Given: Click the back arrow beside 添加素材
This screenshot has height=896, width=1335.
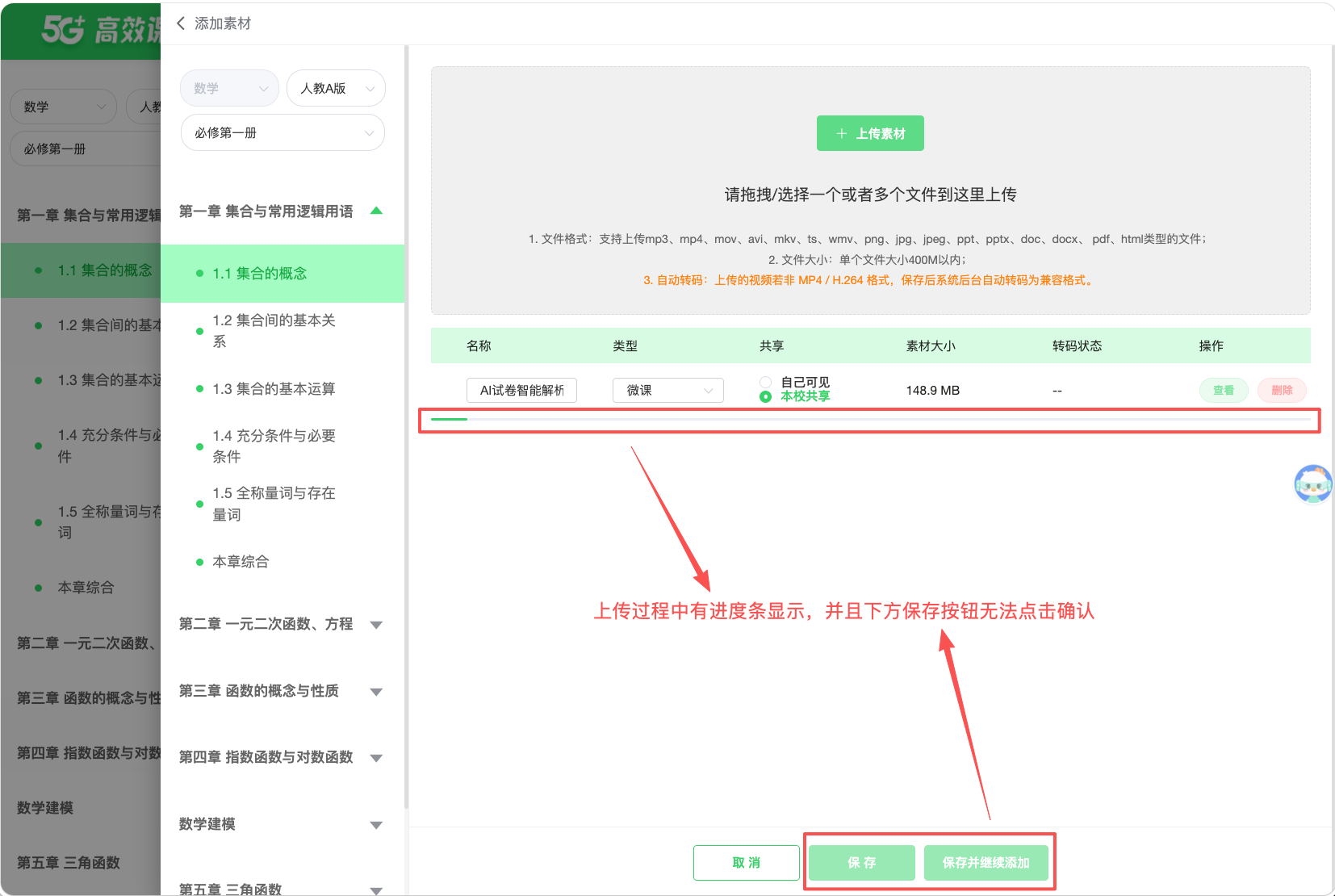Looking at the screenshot, I should 181,23.
